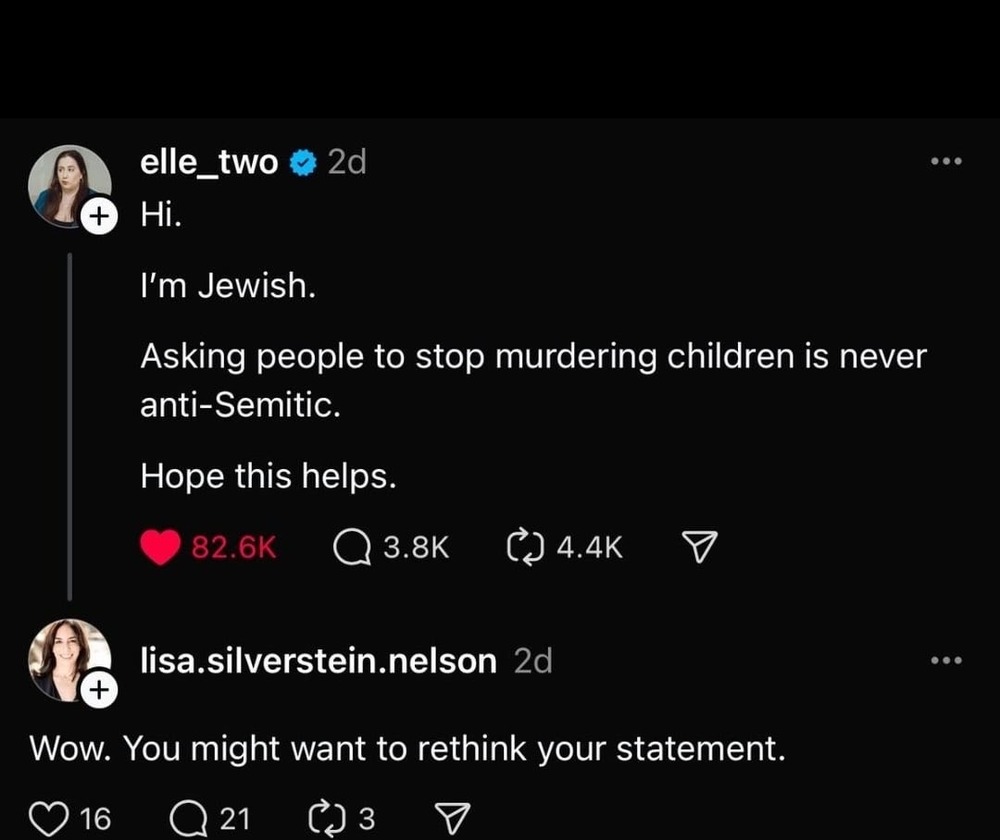Unlike elle_two's post via red heart

coord(162,547)
